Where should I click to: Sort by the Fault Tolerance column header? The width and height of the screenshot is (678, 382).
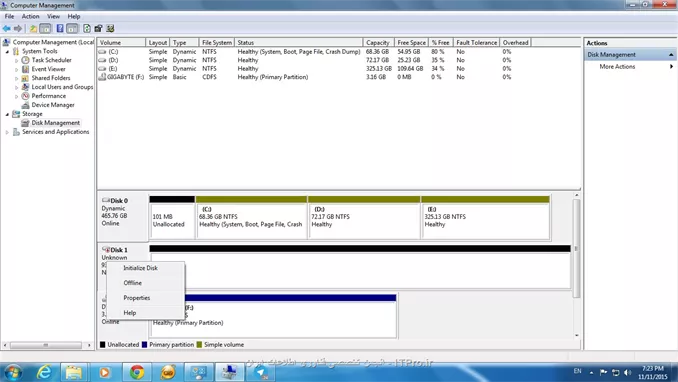(x=477, y=43)
